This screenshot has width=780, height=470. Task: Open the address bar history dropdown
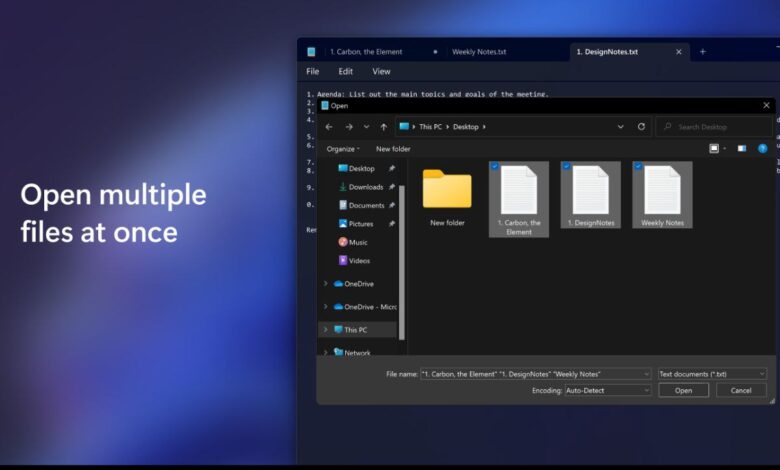620,127
